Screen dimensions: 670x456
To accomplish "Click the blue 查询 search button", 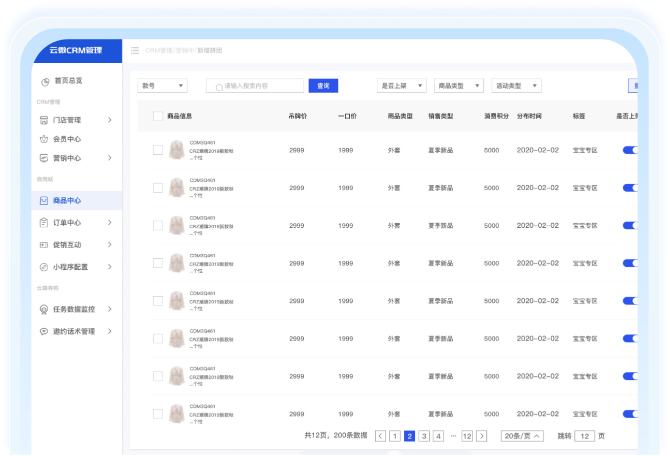I will [323, 86].
